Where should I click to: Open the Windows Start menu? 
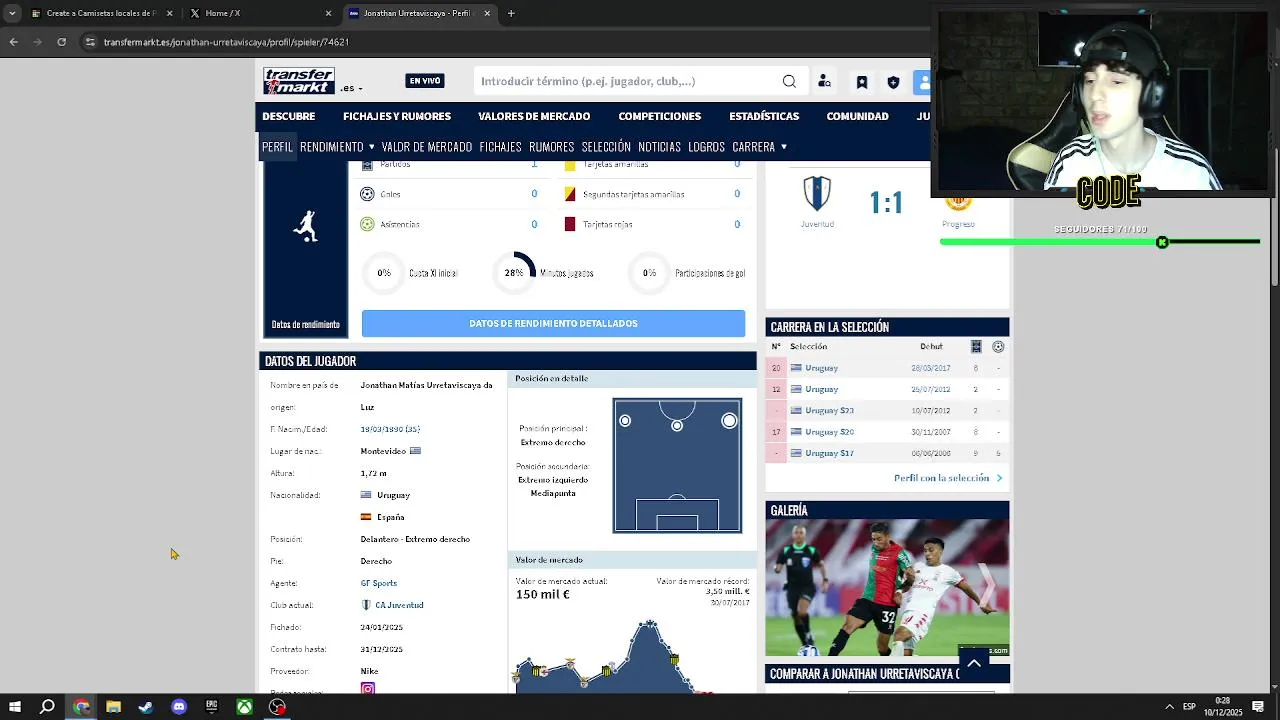click(x=14, y=707)
